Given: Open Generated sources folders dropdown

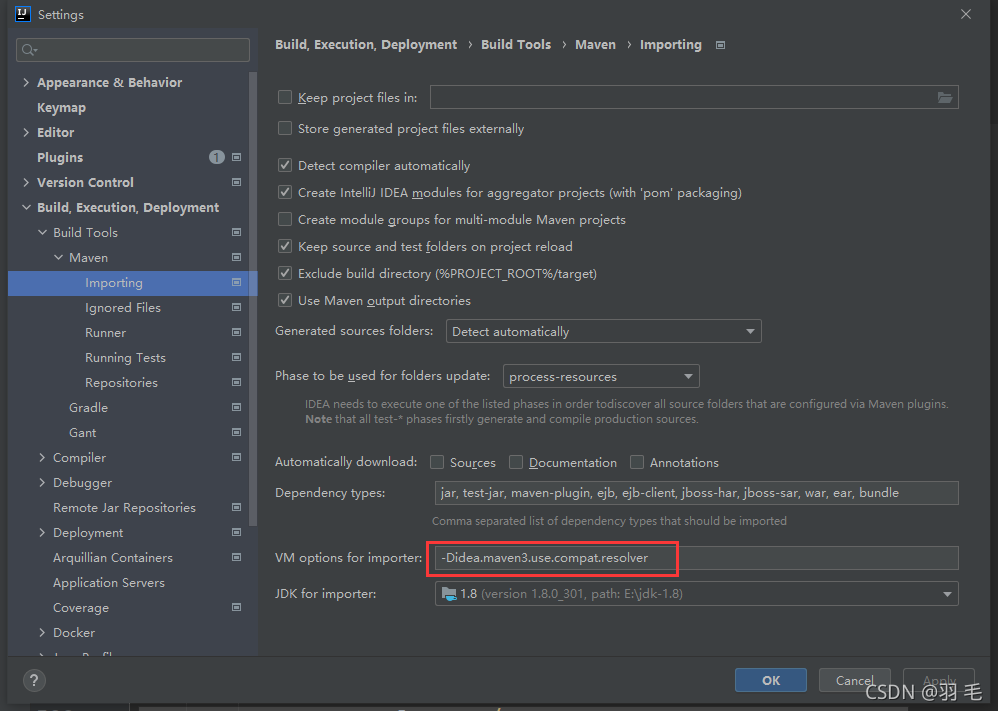Looking at the screenshot, I should point(603,332).
